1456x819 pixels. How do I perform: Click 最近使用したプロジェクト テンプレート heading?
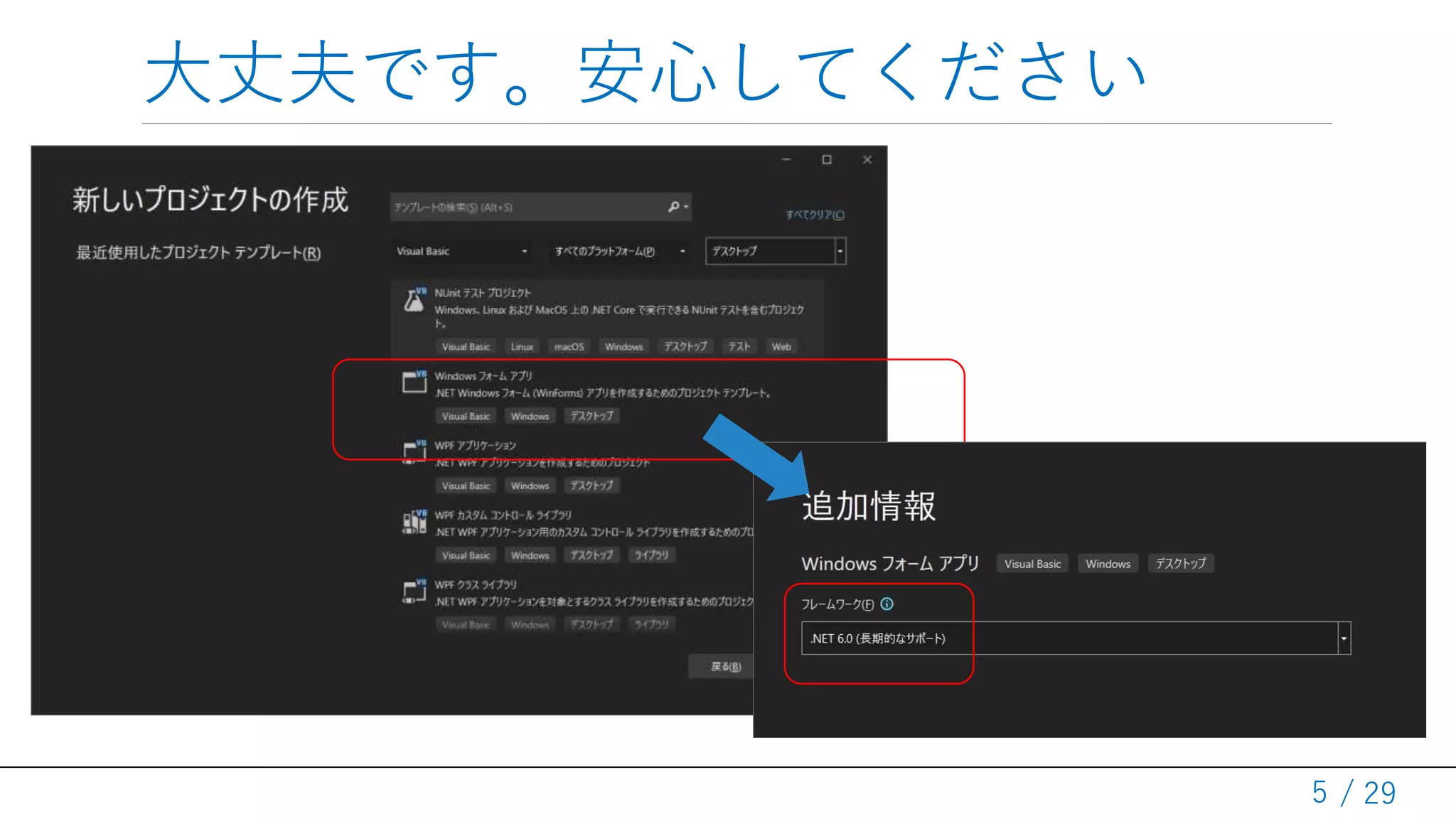198,252
